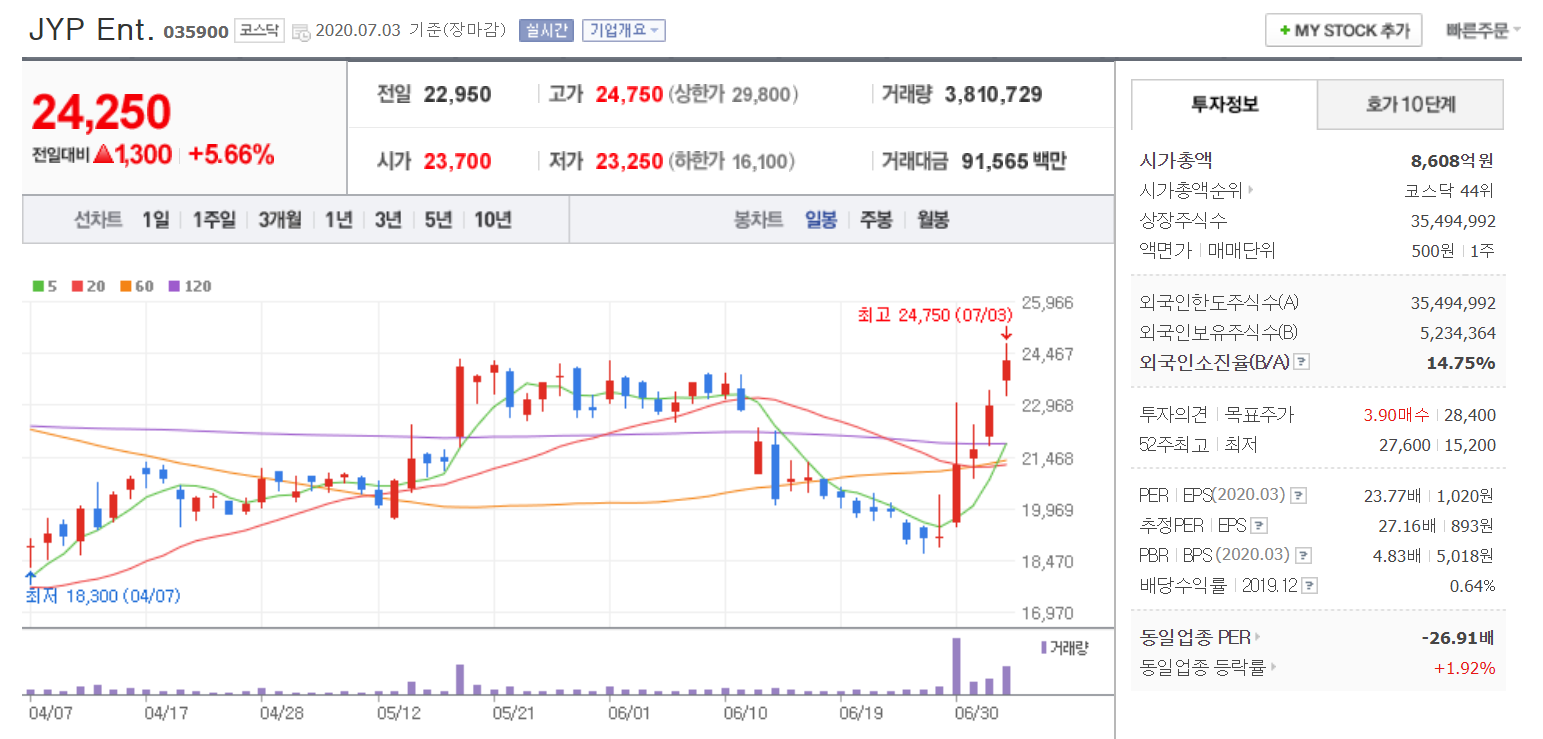Click the 시가총액 value 8,608억원
1543x739 pixels.
(1452, 160)
